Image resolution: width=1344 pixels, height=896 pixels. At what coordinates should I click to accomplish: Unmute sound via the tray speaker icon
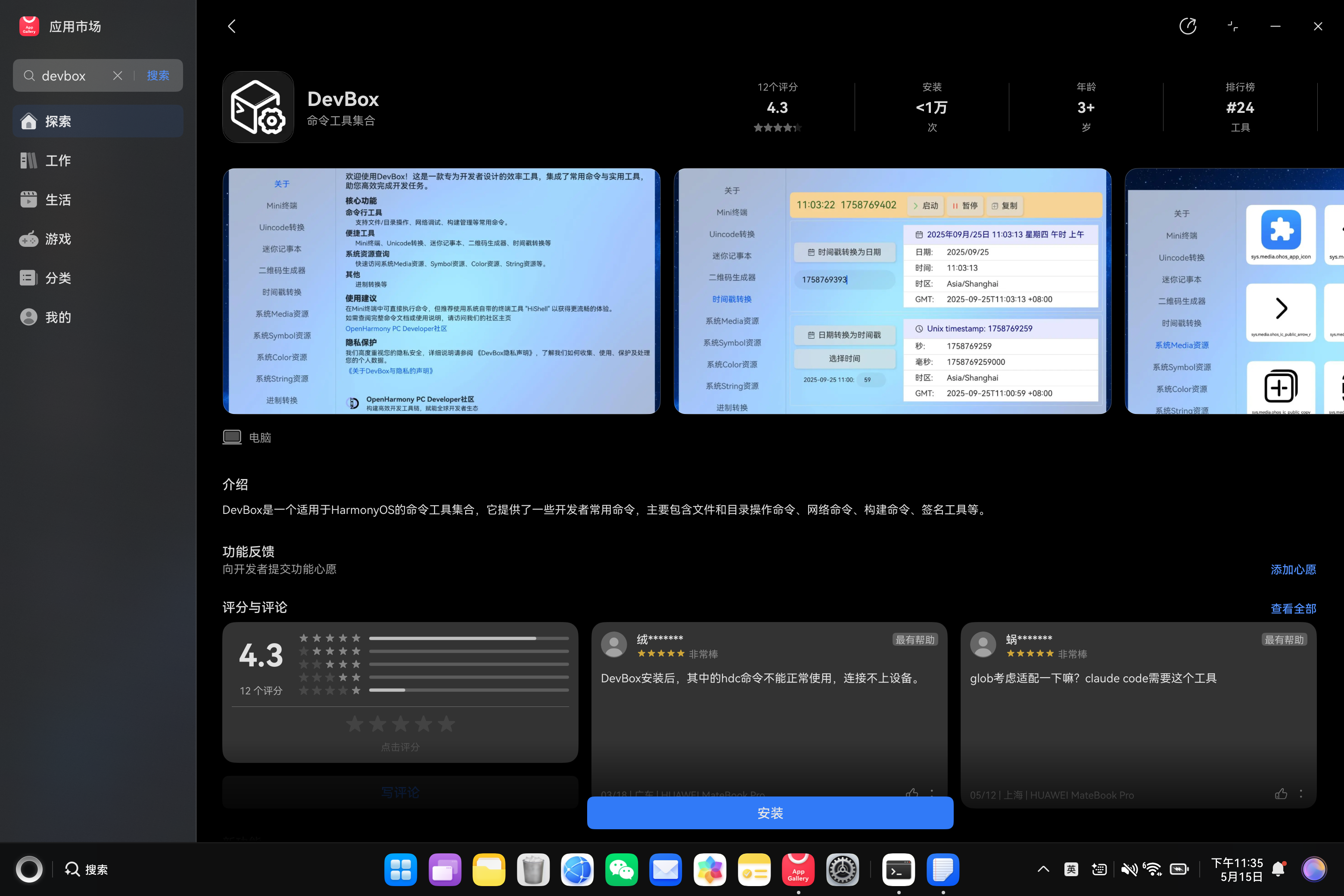pos(1128,869)
